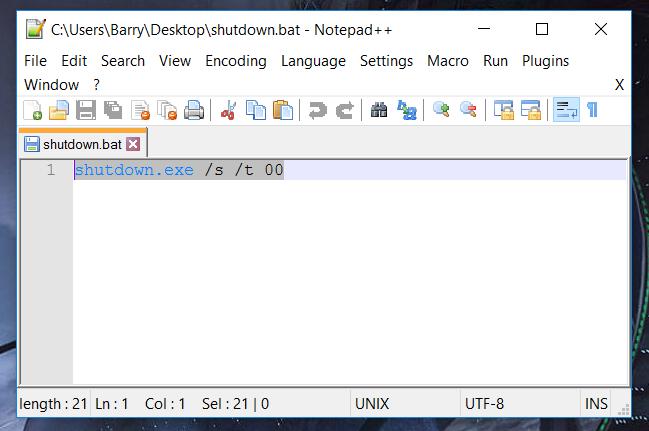Close the Notepad++ window
This screenshot has height=431, width=649.
601,29
